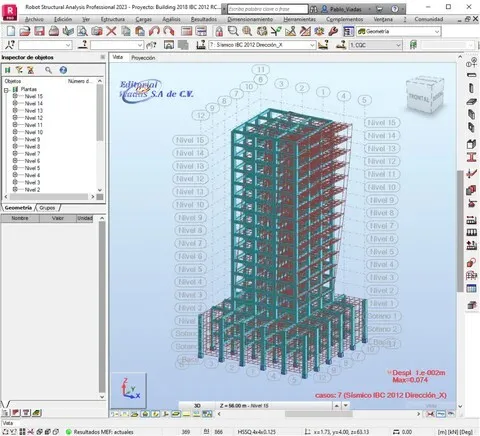Screen dimensions: 480x436
Task: Select the zoom window magnifier icon
Action: click(233, 31)
